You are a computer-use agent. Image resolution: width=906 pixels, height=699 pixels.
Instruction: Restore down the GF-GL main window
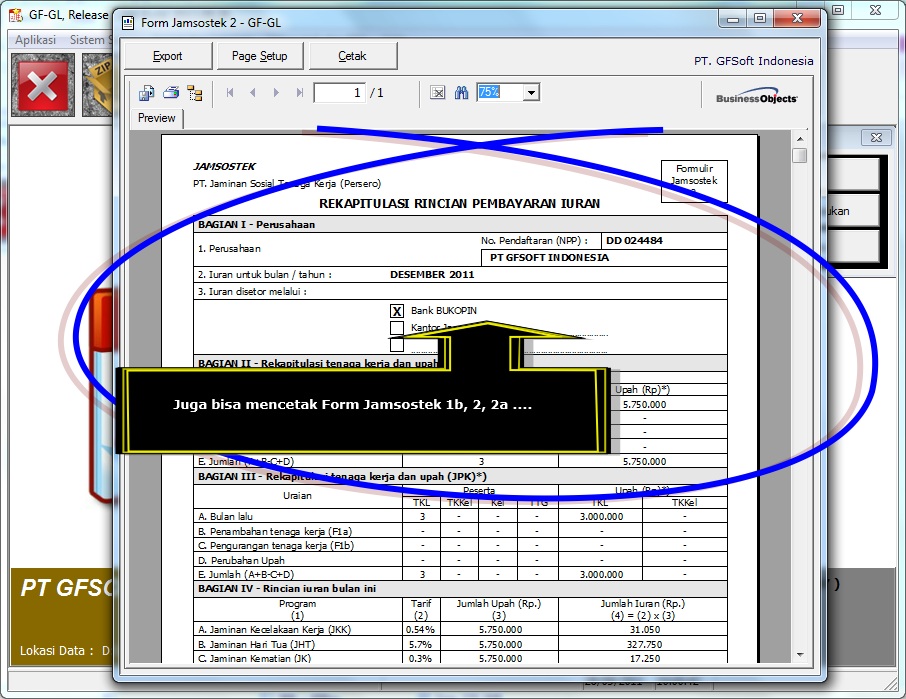(x=838, y=10)
